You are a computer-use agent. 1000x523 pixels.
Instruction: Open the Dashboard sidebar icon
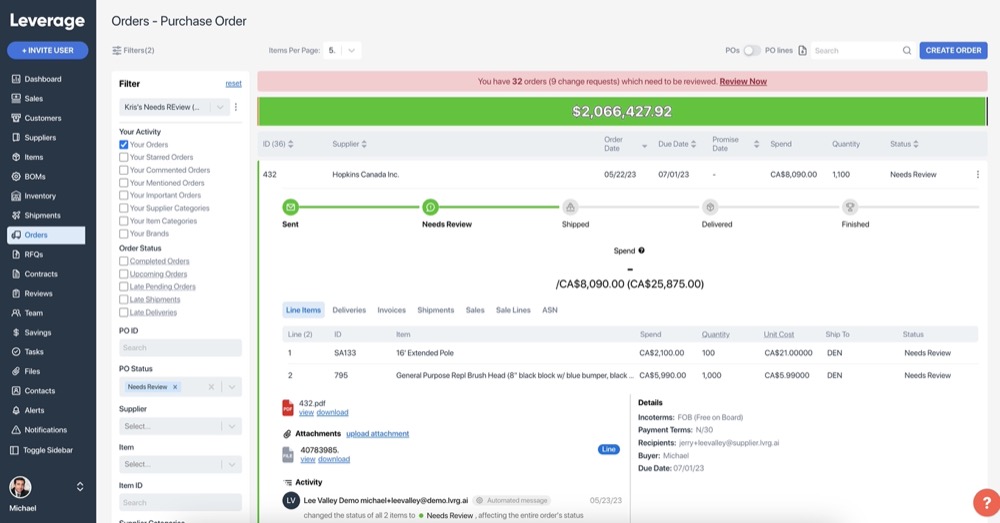(16, 79)
